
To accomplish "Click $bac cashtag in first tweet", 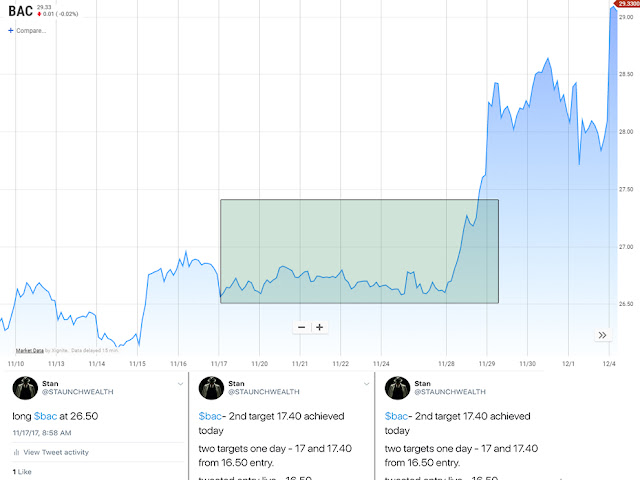I will click(45, 415).
